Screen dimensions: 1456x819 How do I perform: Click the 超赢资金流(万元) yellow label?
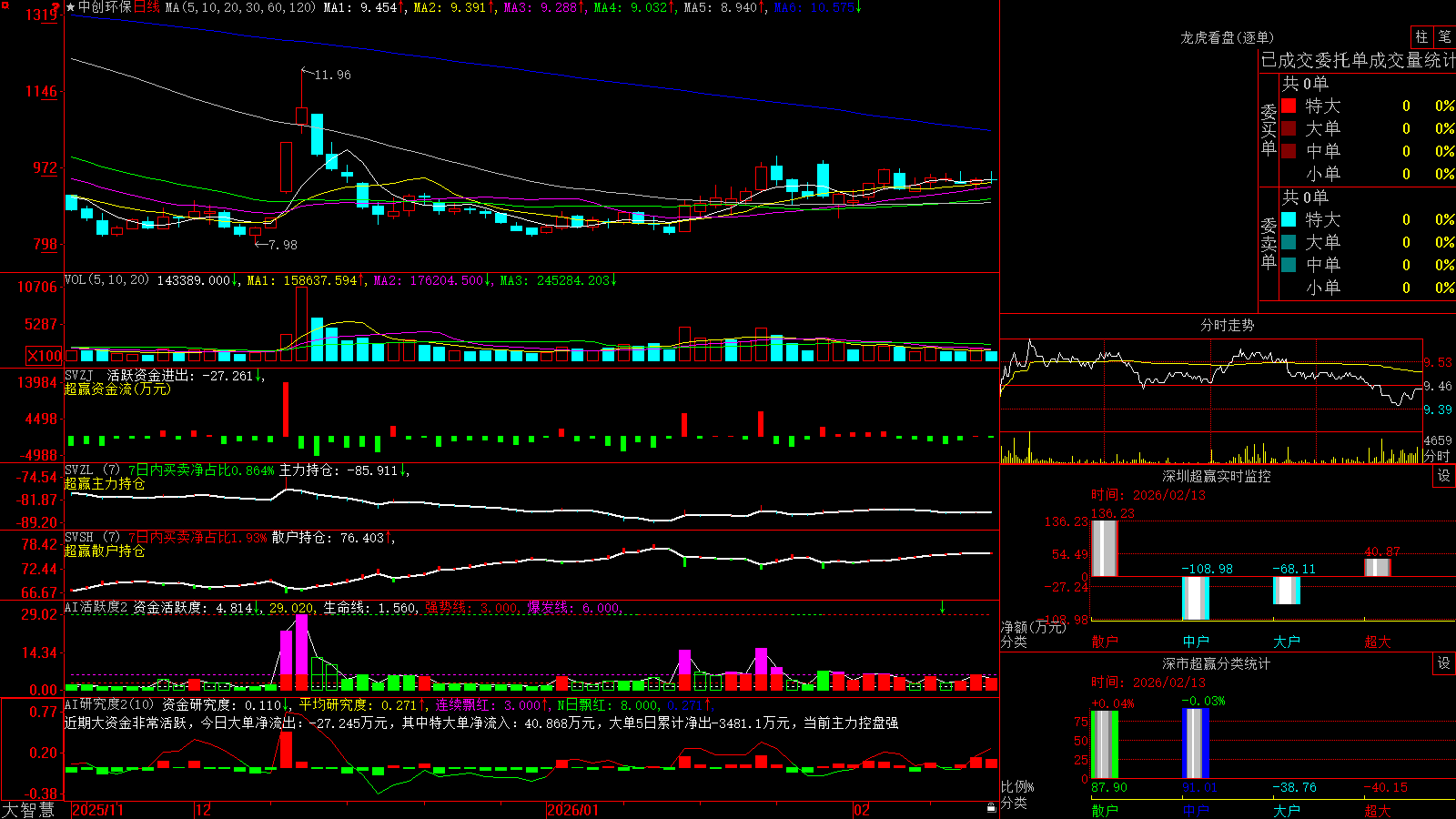tap(117, 389)
